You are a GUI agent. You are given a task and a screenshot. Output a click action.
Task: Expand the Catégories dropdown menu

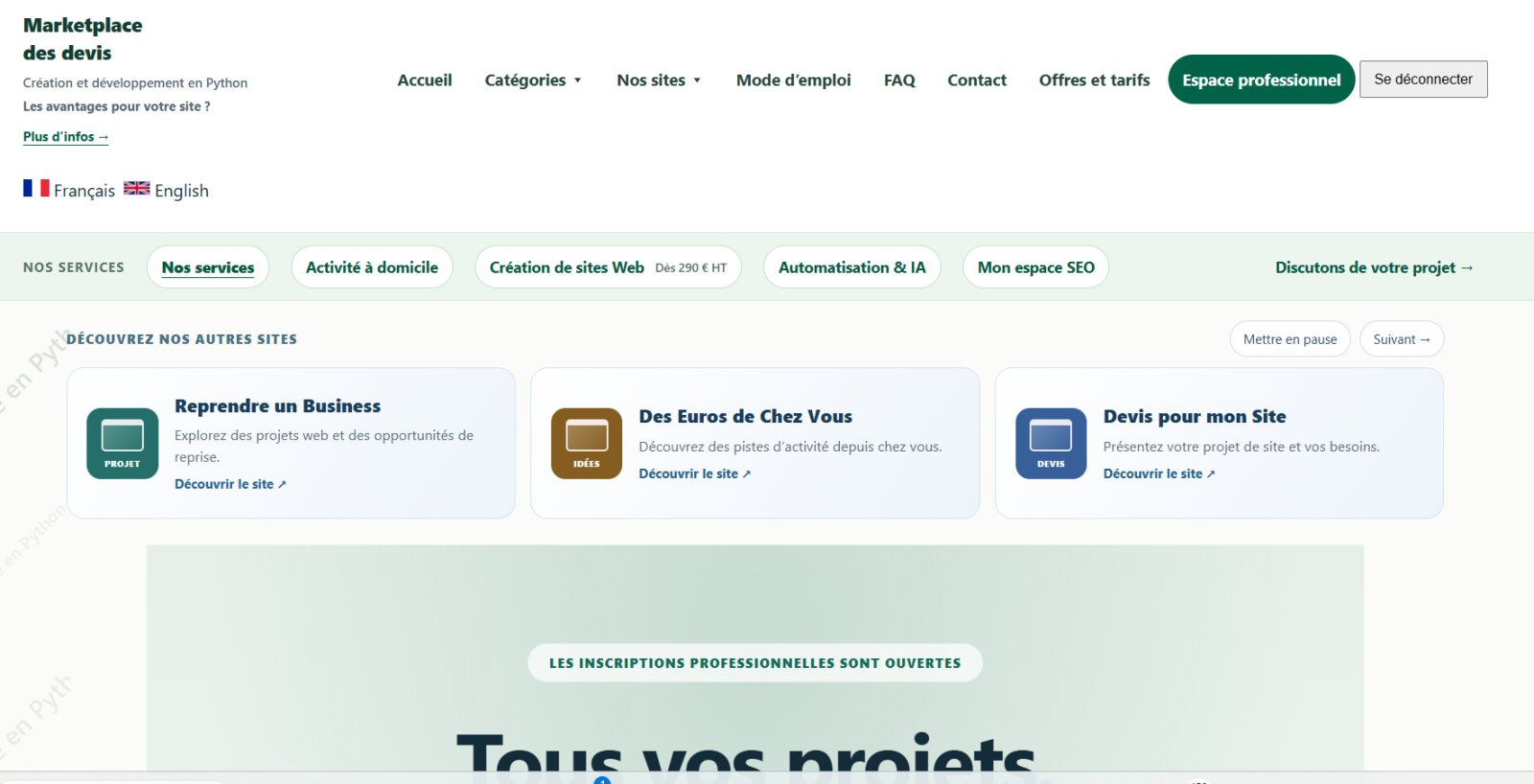pyautogui.click(x=533, y=81)
